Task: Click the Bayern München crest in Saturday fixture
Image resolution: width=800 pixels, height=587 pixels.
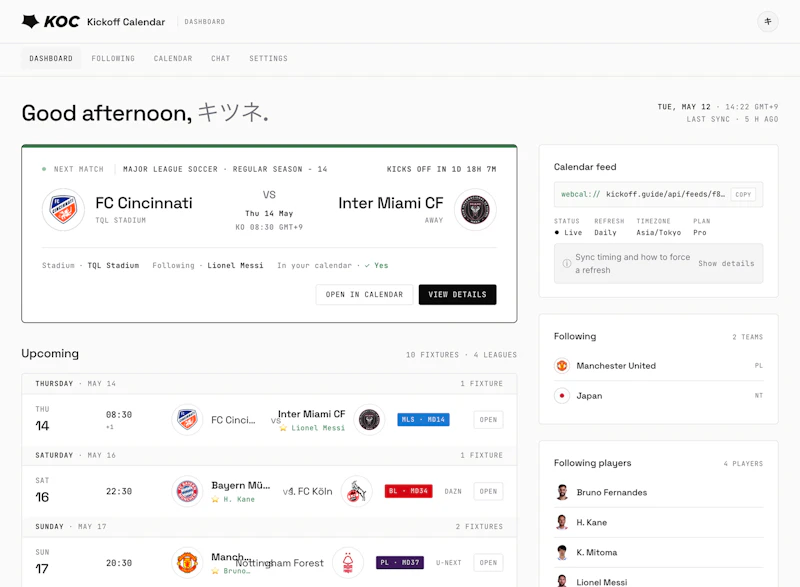Action: pyautogui.click(x=187, y=491)
